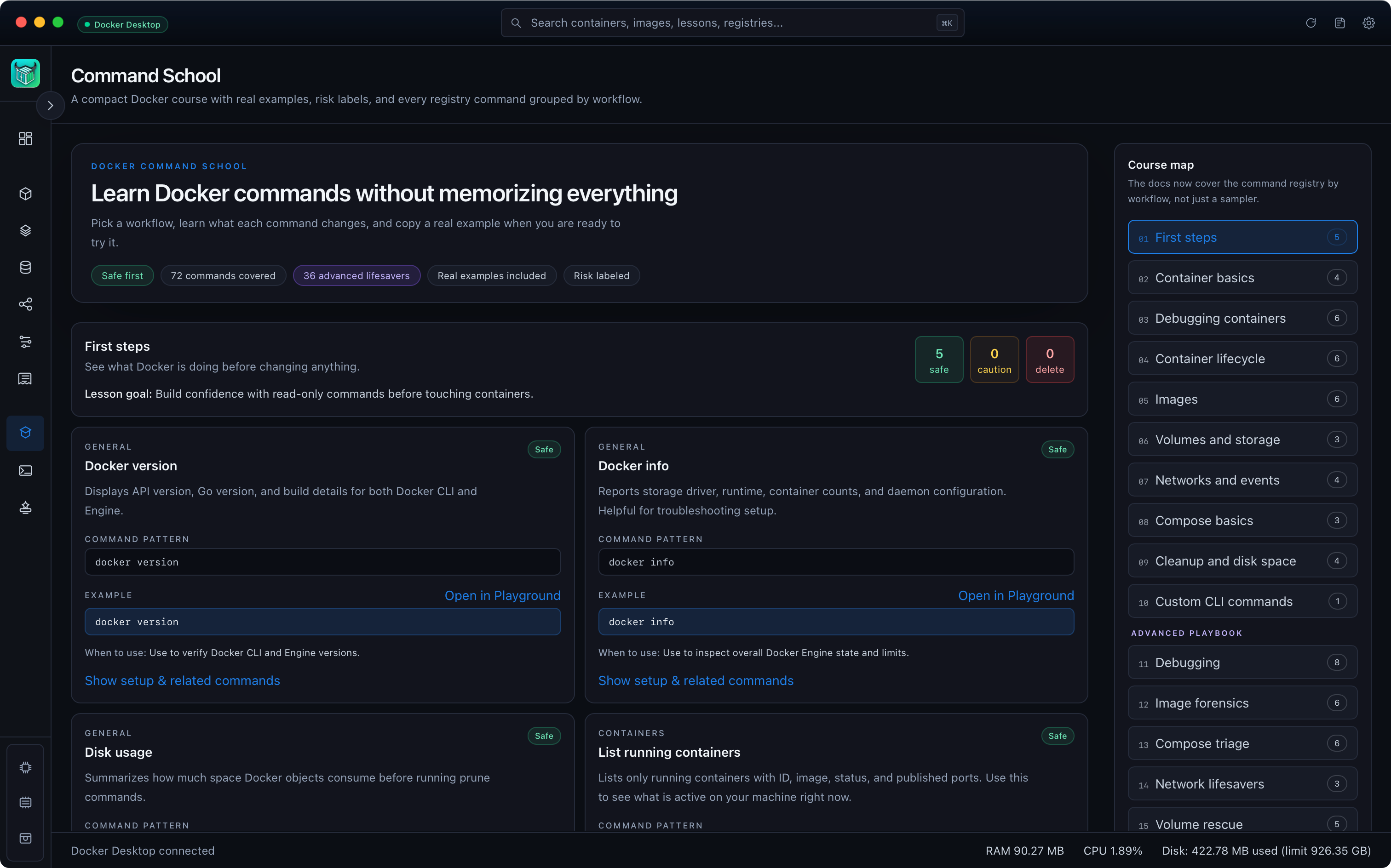Select Volume rescue lesson
This screenshot has width=1391, height=868.
click(x=1242, y=820)
